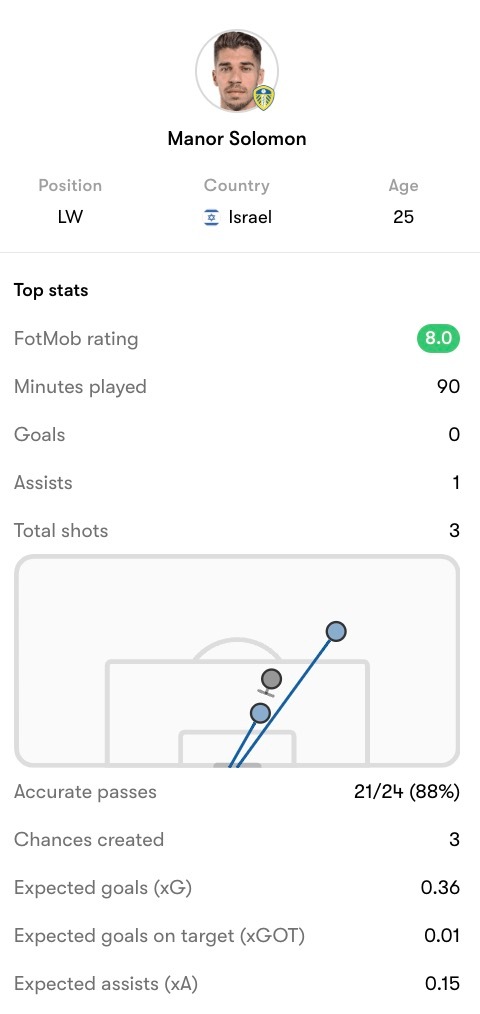The width and height of the screenshot is (480, 1014).
Task: Select the Minutes played row
Action: [x=237, y=387]
